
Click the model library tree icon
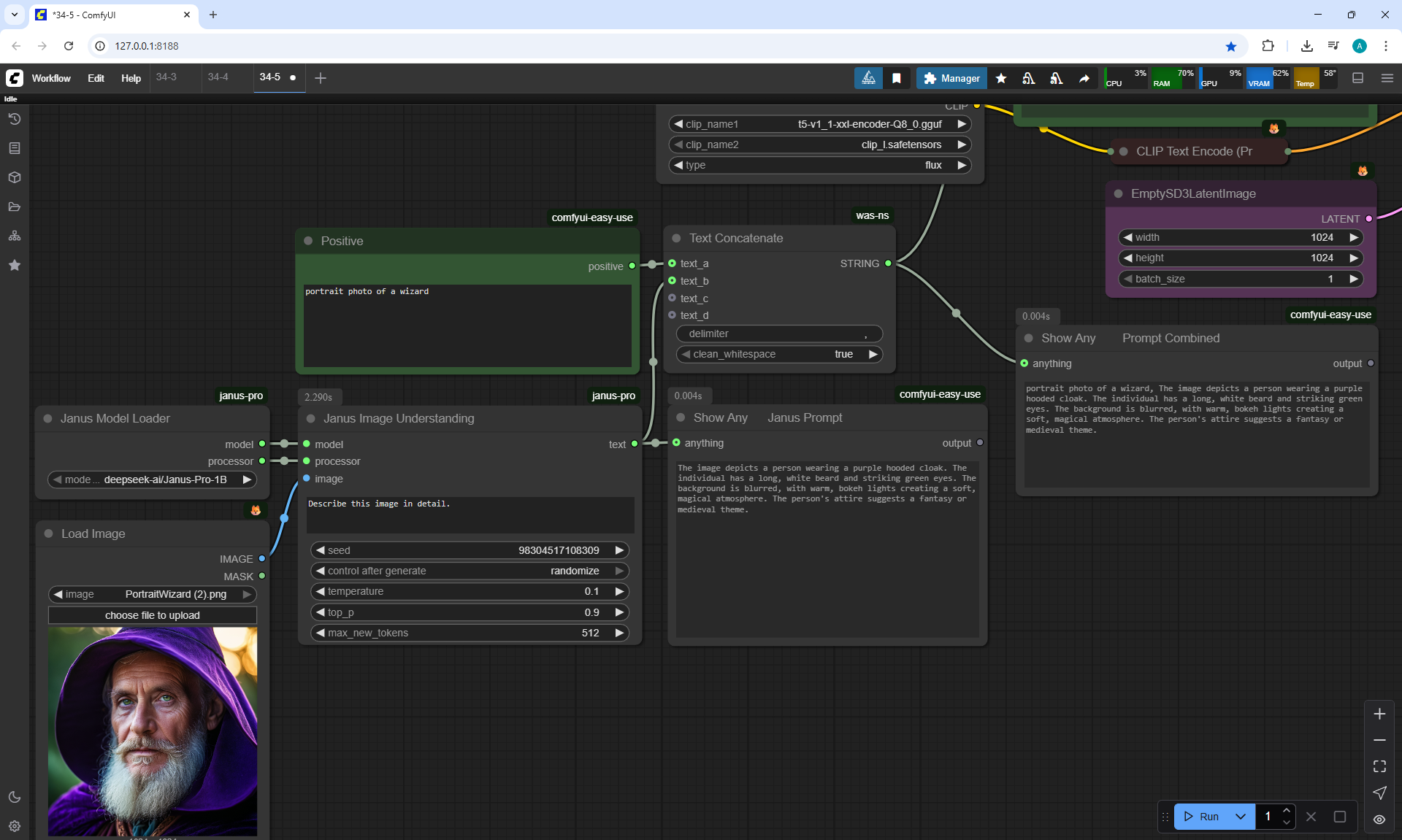click(14, 236)
